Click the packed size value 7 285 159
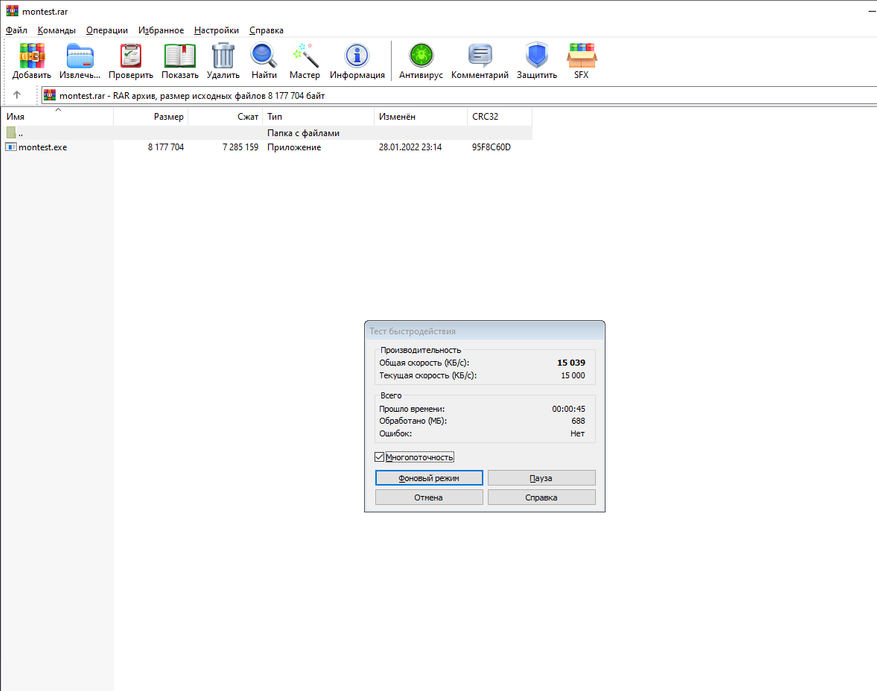 (x=241, y=147)
